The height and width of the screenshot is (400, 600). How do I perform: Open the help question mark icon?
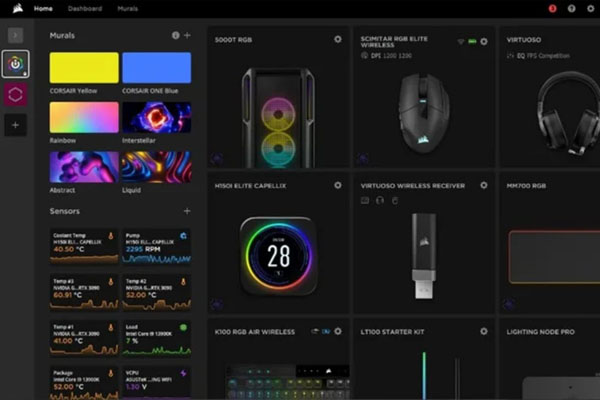572,8
